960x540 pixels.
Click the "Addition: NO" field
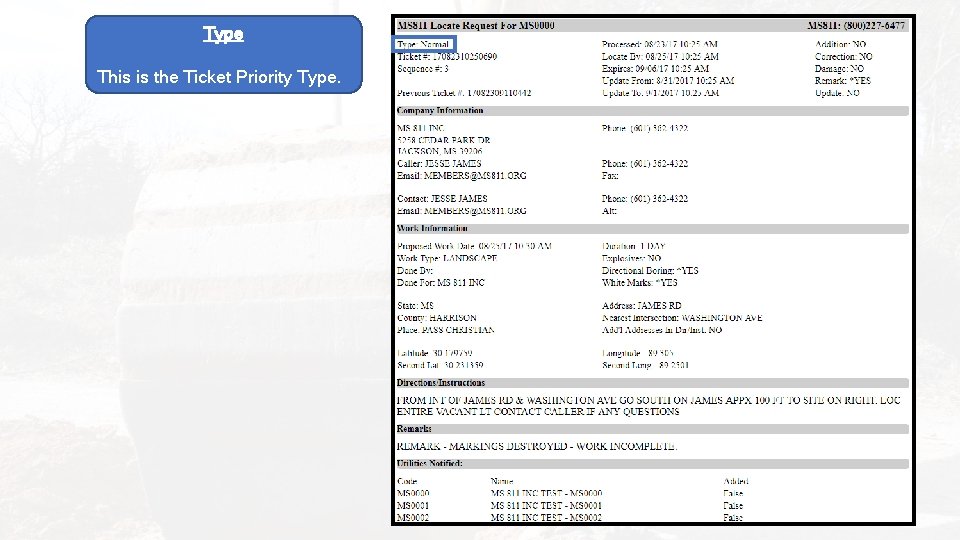coord(840,44)
